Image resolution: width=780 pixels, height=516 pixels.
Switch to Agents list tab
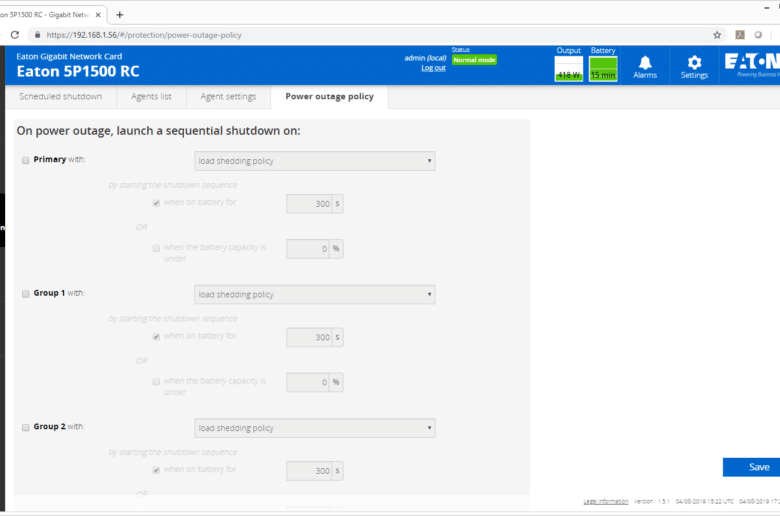pos(151,97)
